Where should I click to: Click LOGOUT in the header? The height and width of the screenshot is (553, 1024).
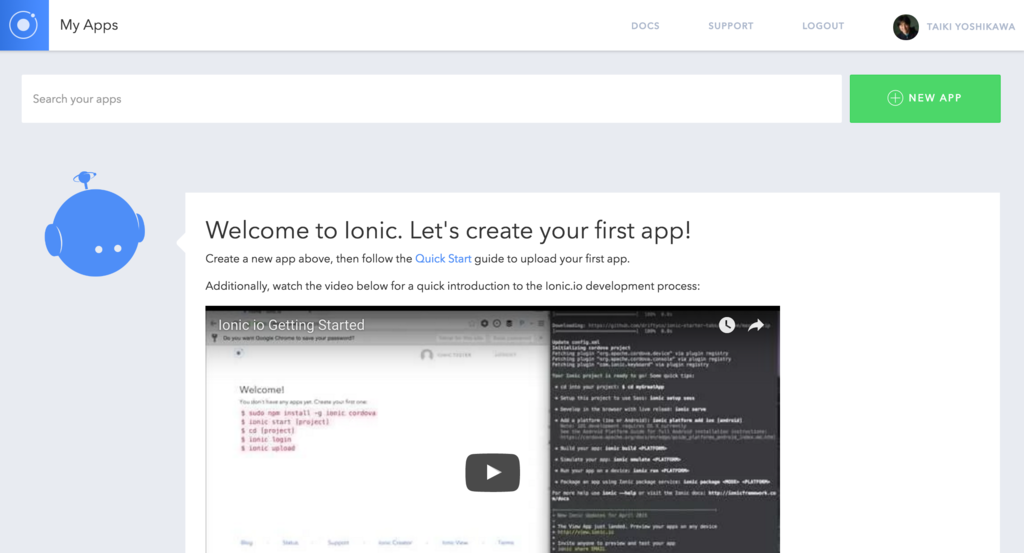tap(823, 26)
